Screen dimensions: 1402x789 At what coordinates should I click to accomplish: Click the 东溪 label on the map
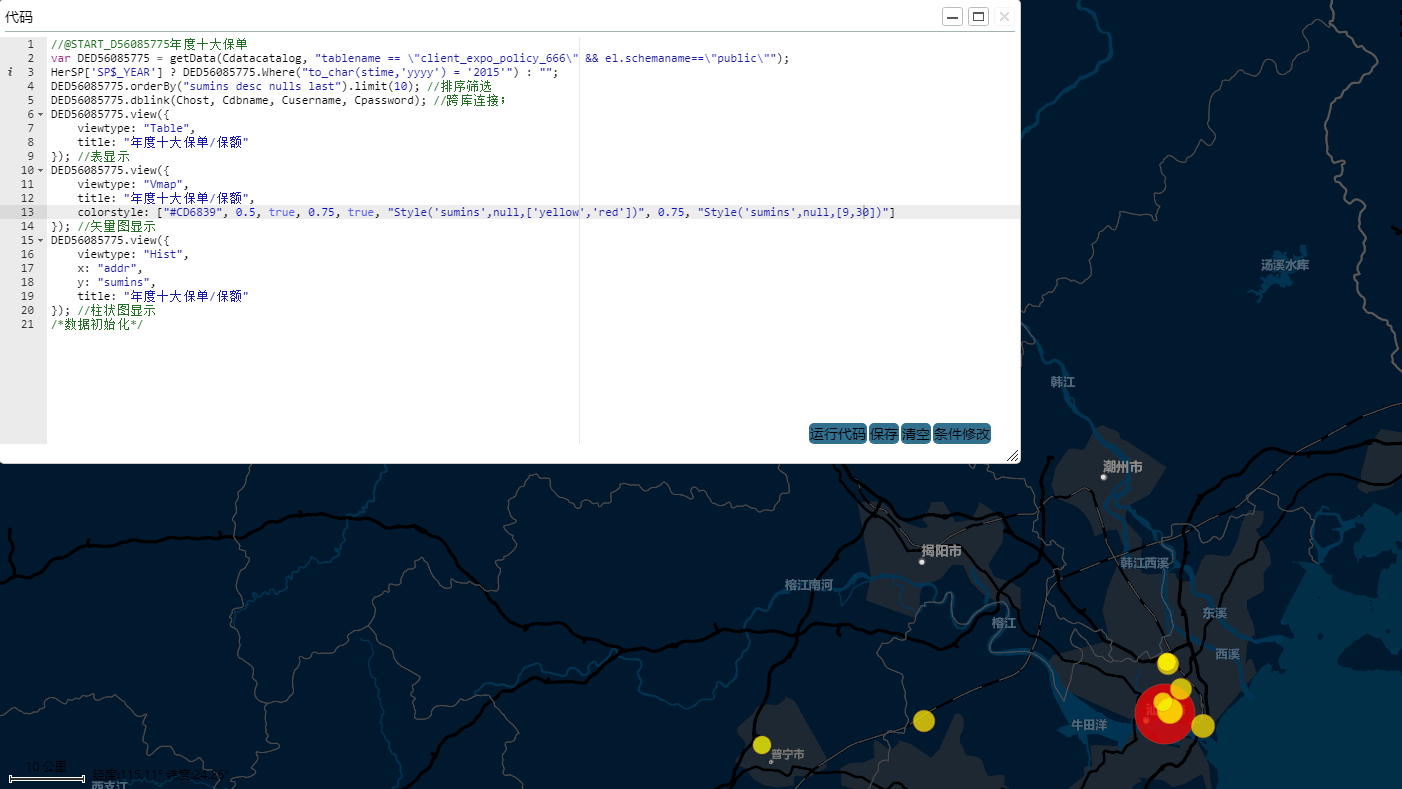coord(1214,613)
